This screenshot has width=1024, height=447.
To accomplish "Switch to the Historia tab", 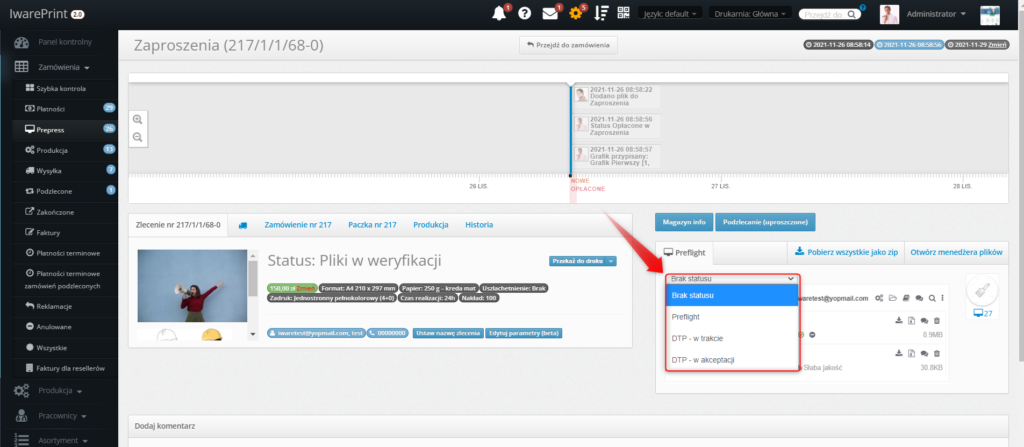I will click(479, 225).
